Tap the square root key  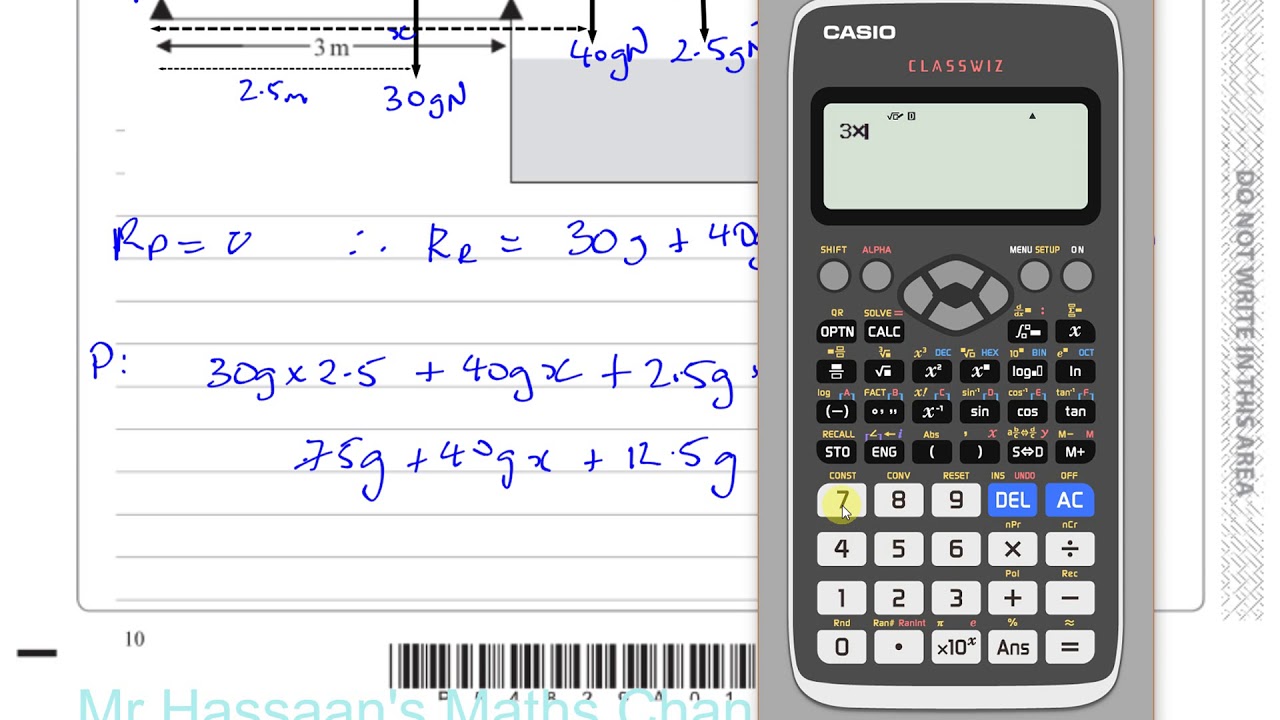point(884,371)
